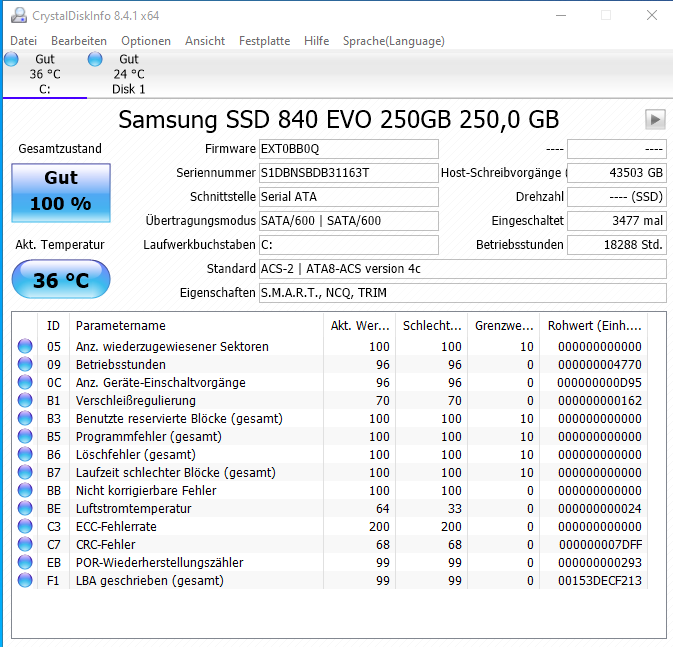The width and height of the screenshot is (673, 647).
Task: Click status orb for BE Luftstromtemperatur
Action: 25,508
